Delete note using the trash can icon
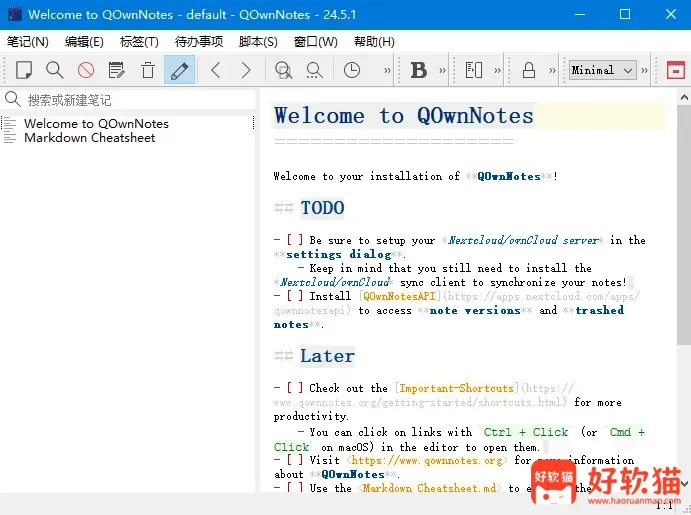This screenshot has height=515, width=691. pos(148,70)
